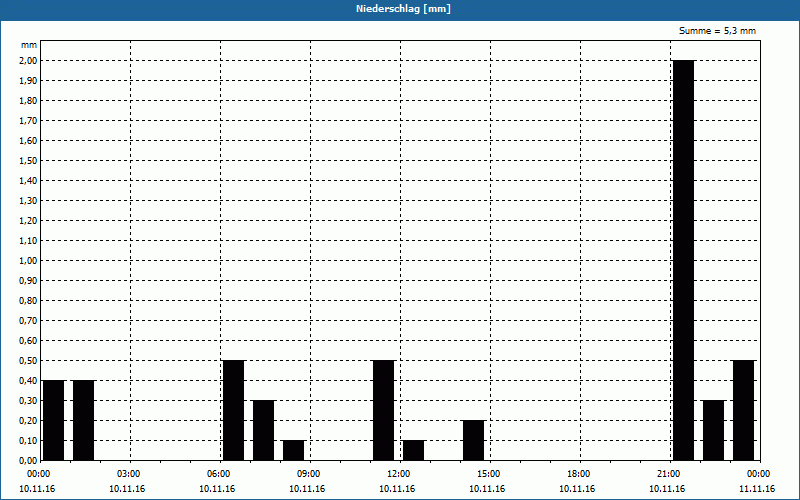Select the 0,20 y-axis value
This screenshot has width=800, height=500.
pos(29,420)
